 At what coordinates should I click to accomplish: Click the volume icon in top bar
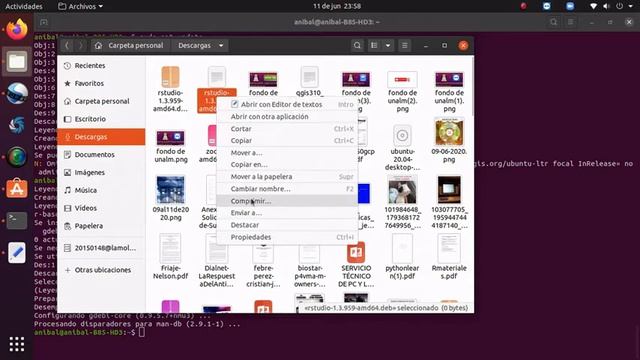607,6
